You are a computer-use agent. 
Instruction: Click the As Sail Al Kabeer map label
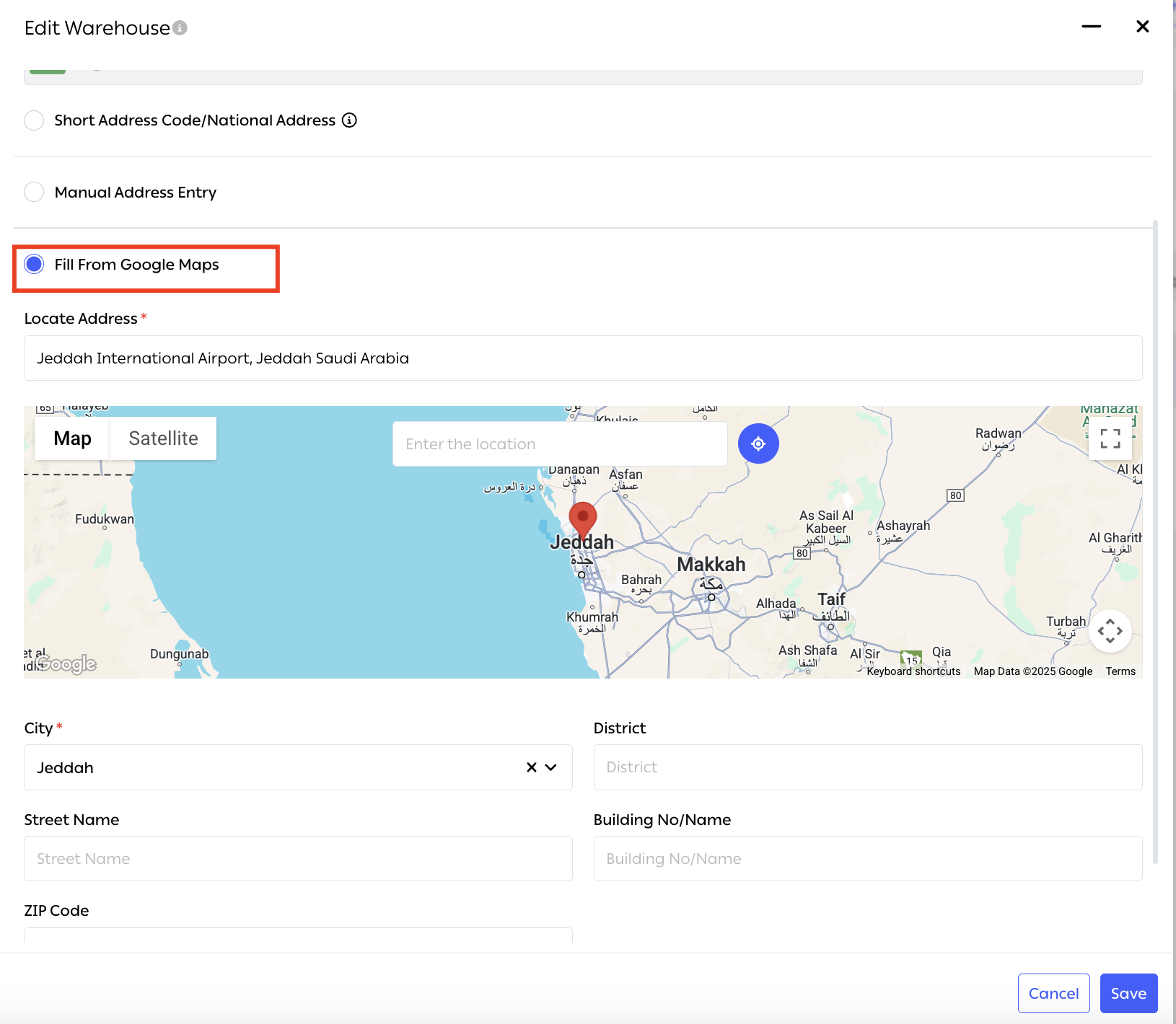(x=827, y=522)
